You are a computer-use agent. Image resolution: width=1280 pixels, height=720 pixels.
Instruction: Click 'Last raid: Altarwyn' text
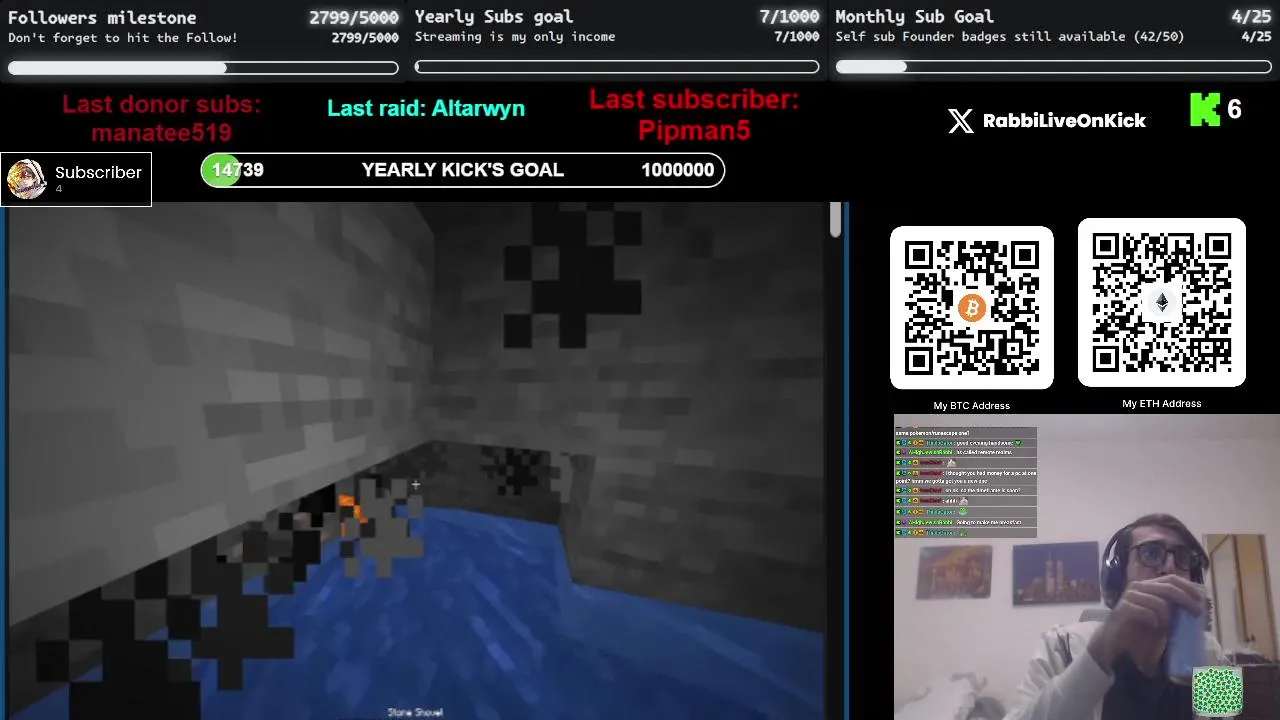point(426,108)
